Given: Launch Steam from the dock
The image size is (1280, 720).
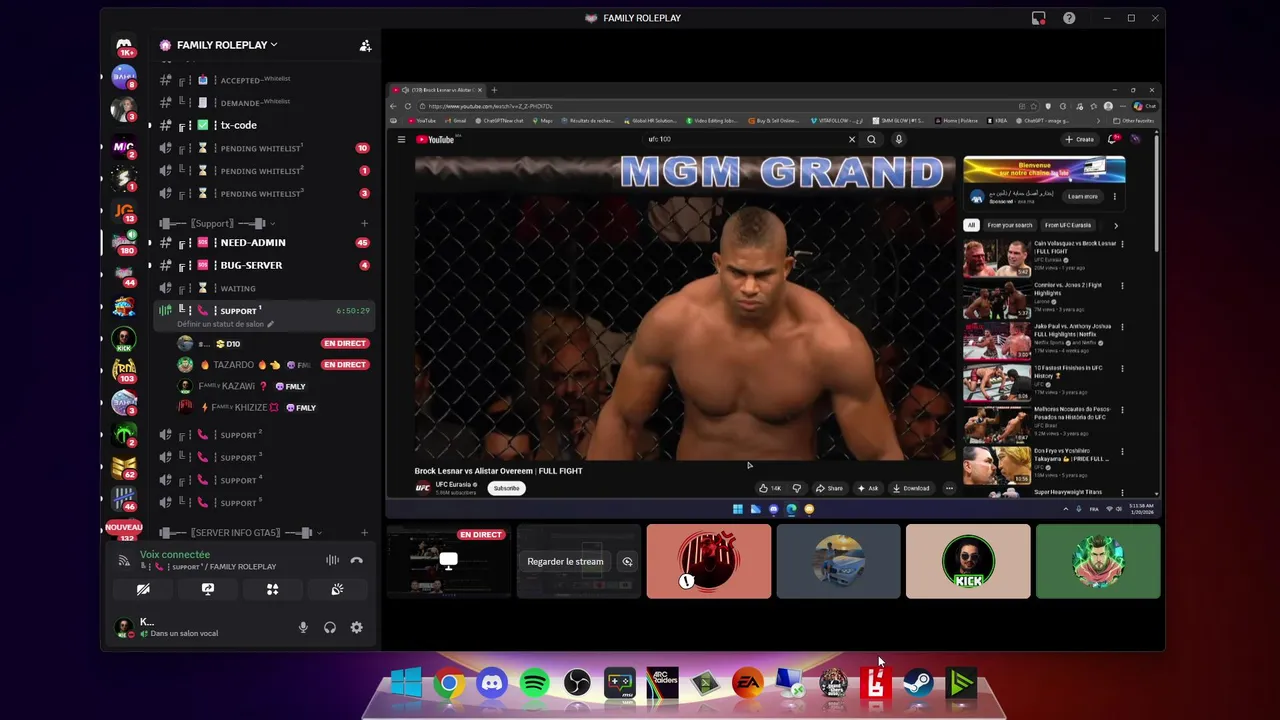Looking at the screenshot, I should tap(918, 684).
